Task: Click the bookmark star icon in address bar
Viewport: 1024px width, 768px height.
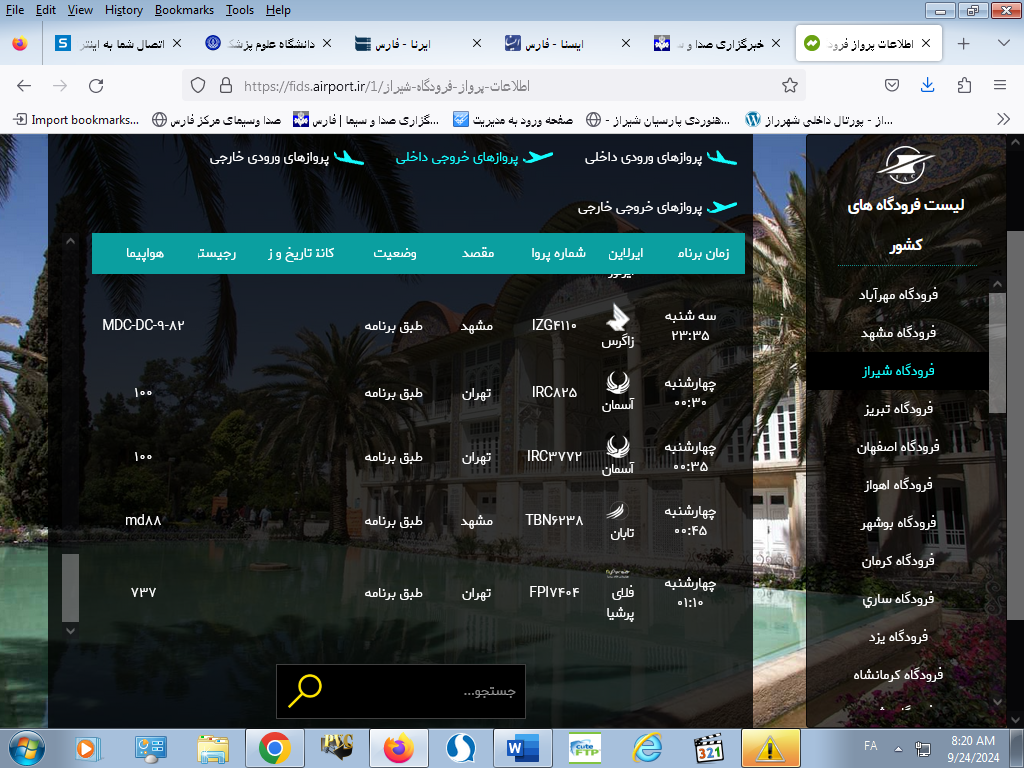Action: coord(789,85)
